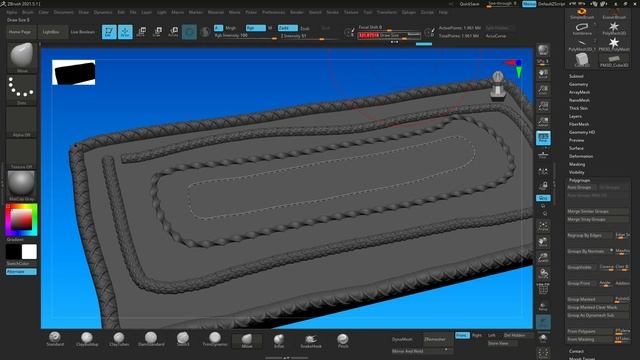Click the Group Masked button
Screen dimensions: 640x360
click(x=589, y=299)
